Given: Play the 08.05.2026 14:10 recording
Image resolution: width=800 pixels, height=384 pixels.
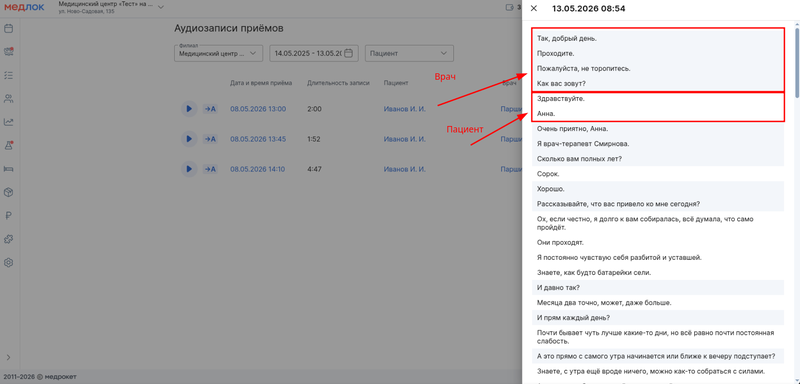Looking at the screenshot, I should (x=189, y=169).
